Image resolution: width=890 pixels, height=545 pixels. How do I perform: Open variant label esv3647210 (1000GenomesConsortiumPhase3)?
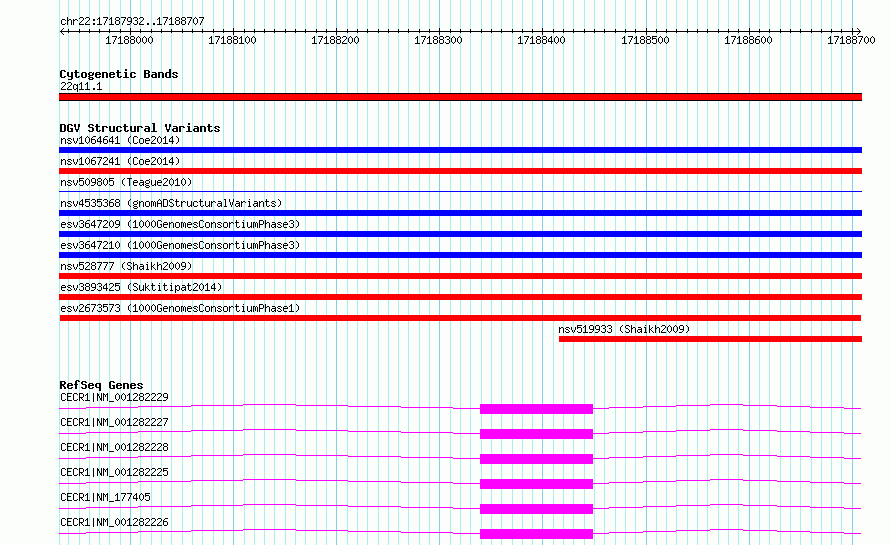click(x=180, y=245)
